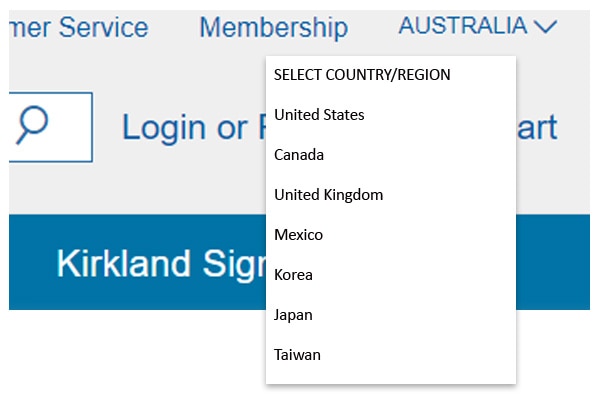Expand the chevron next to AUSTRALIA

pyautogui.click(x=546, y=27)
